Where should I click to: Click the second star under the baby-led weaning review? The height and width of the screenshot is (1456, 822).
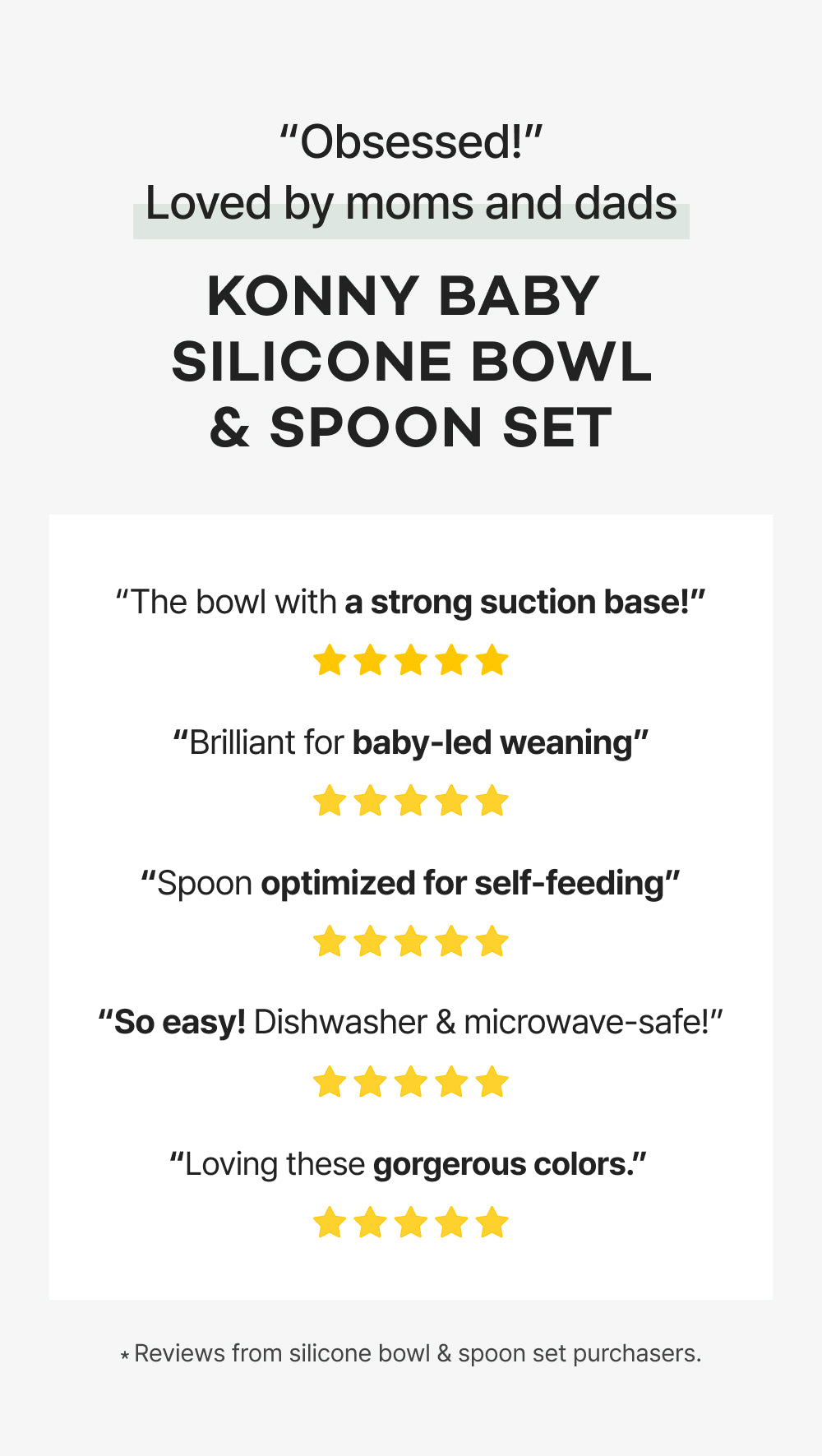(x=370, y=801)
